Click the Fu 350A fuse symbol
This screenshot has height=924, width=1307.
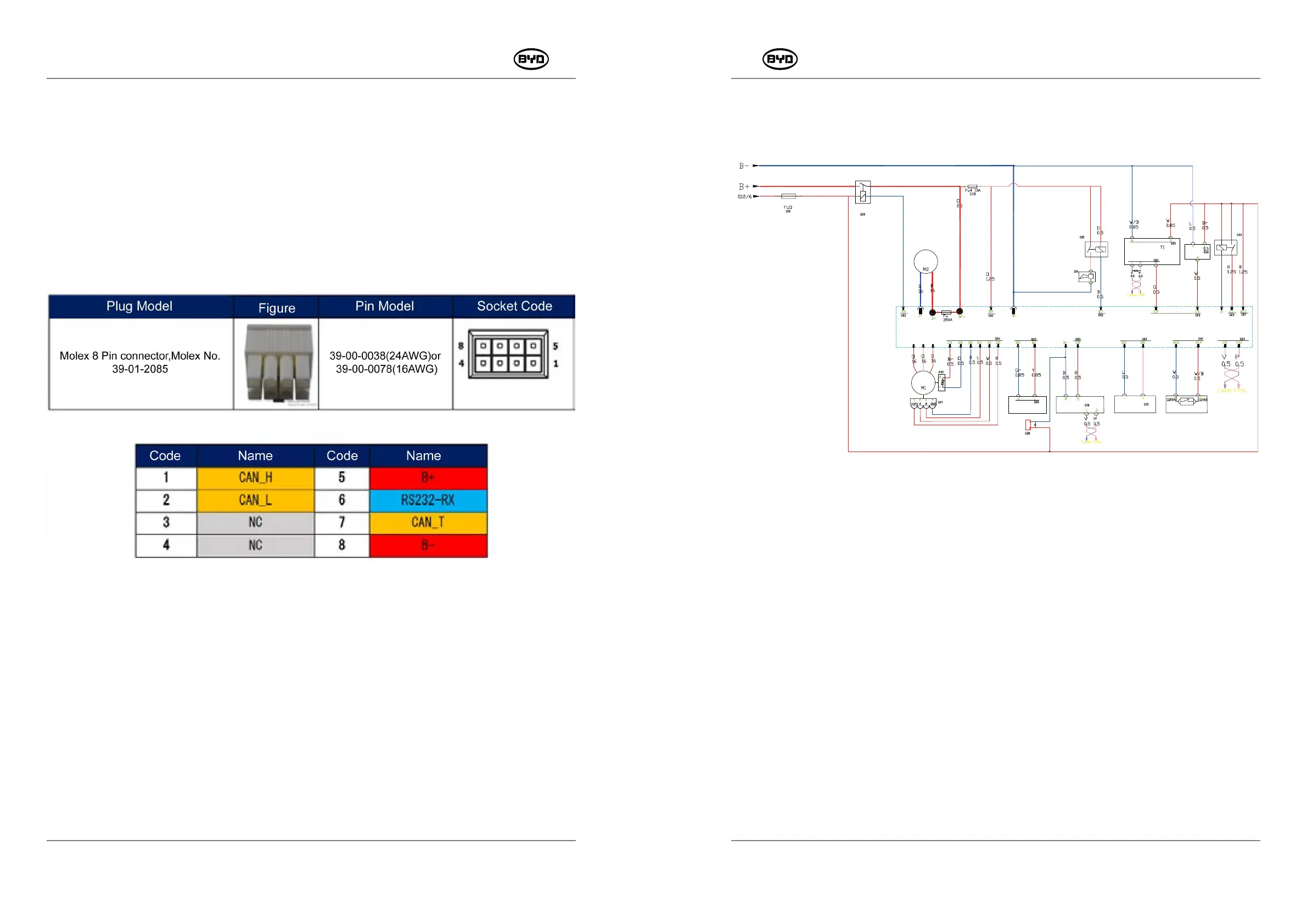946,312
